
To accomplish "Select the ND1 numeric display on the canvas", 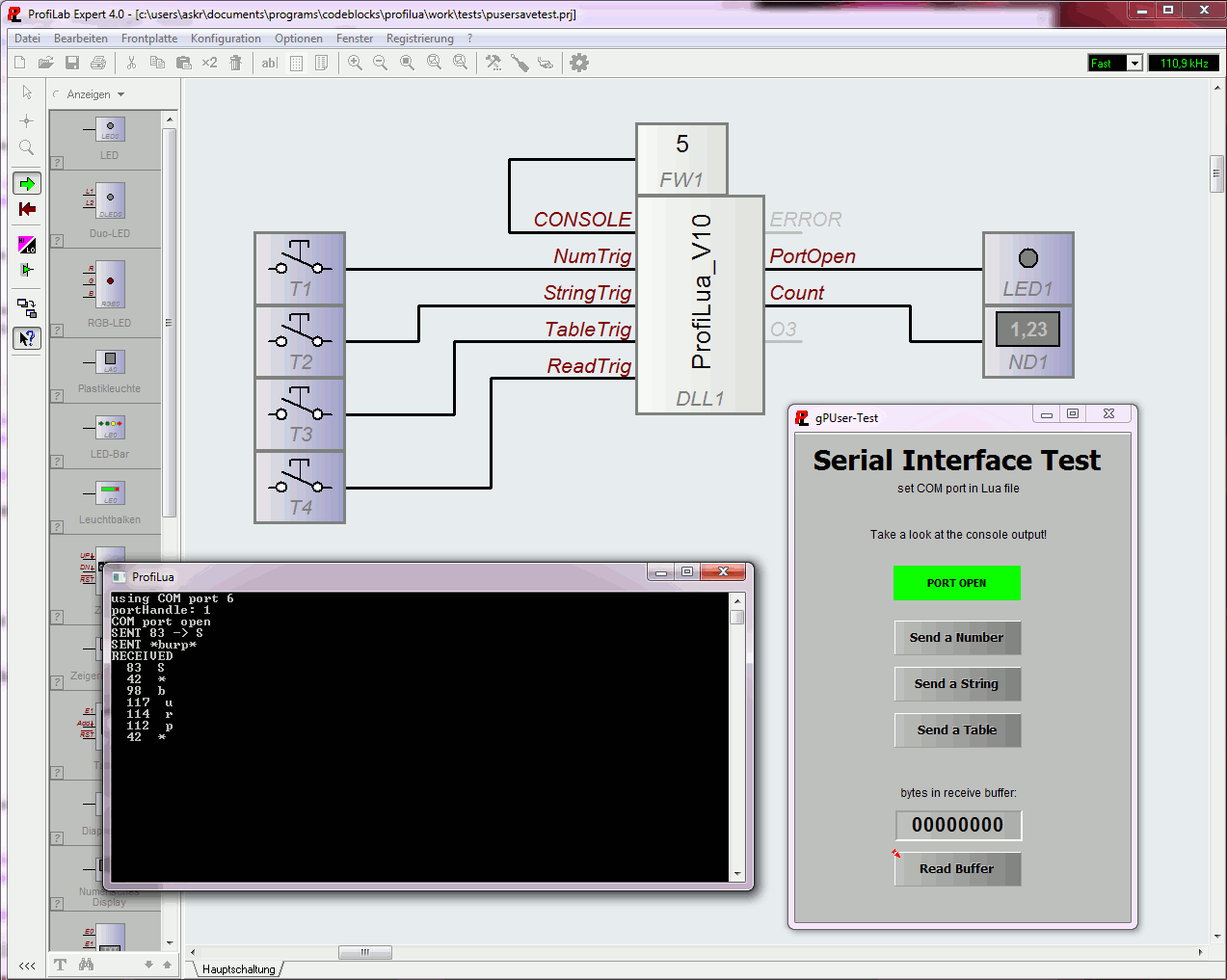I will (1028, 342).
